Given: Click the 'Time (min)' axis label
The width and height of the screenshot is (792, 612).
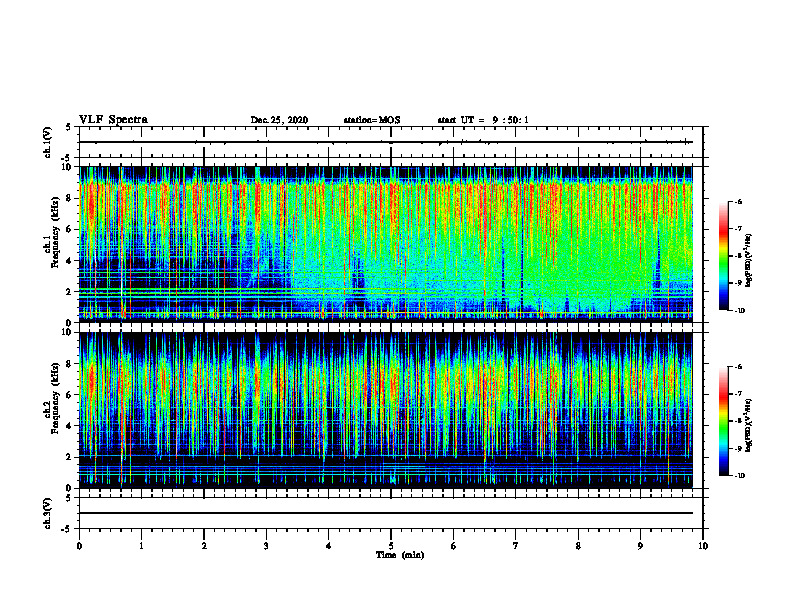Looking at the screenshot, I should [400, 555].
